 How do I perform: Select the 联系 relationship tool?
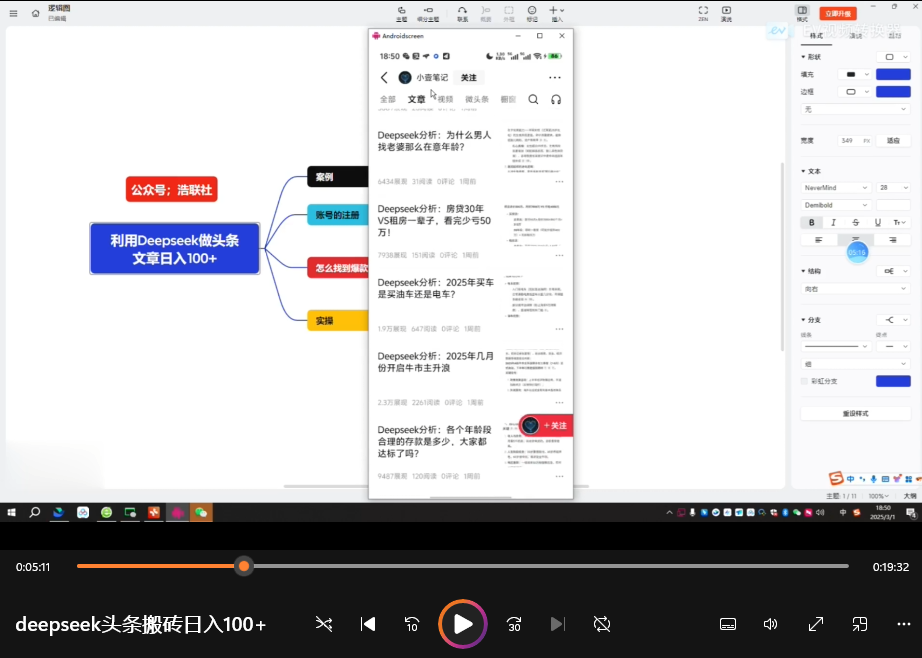point(463,14)
